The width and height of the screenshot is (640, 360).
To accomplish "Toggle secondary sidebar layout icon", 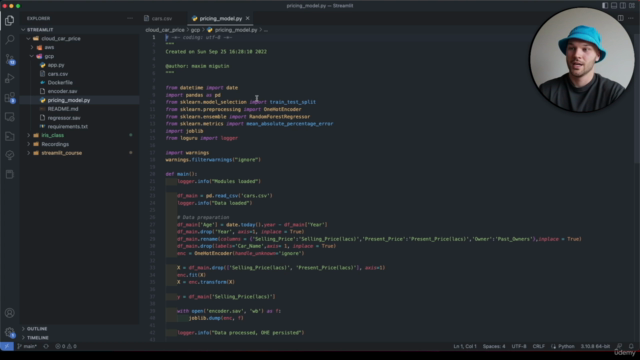I will 623,6.
